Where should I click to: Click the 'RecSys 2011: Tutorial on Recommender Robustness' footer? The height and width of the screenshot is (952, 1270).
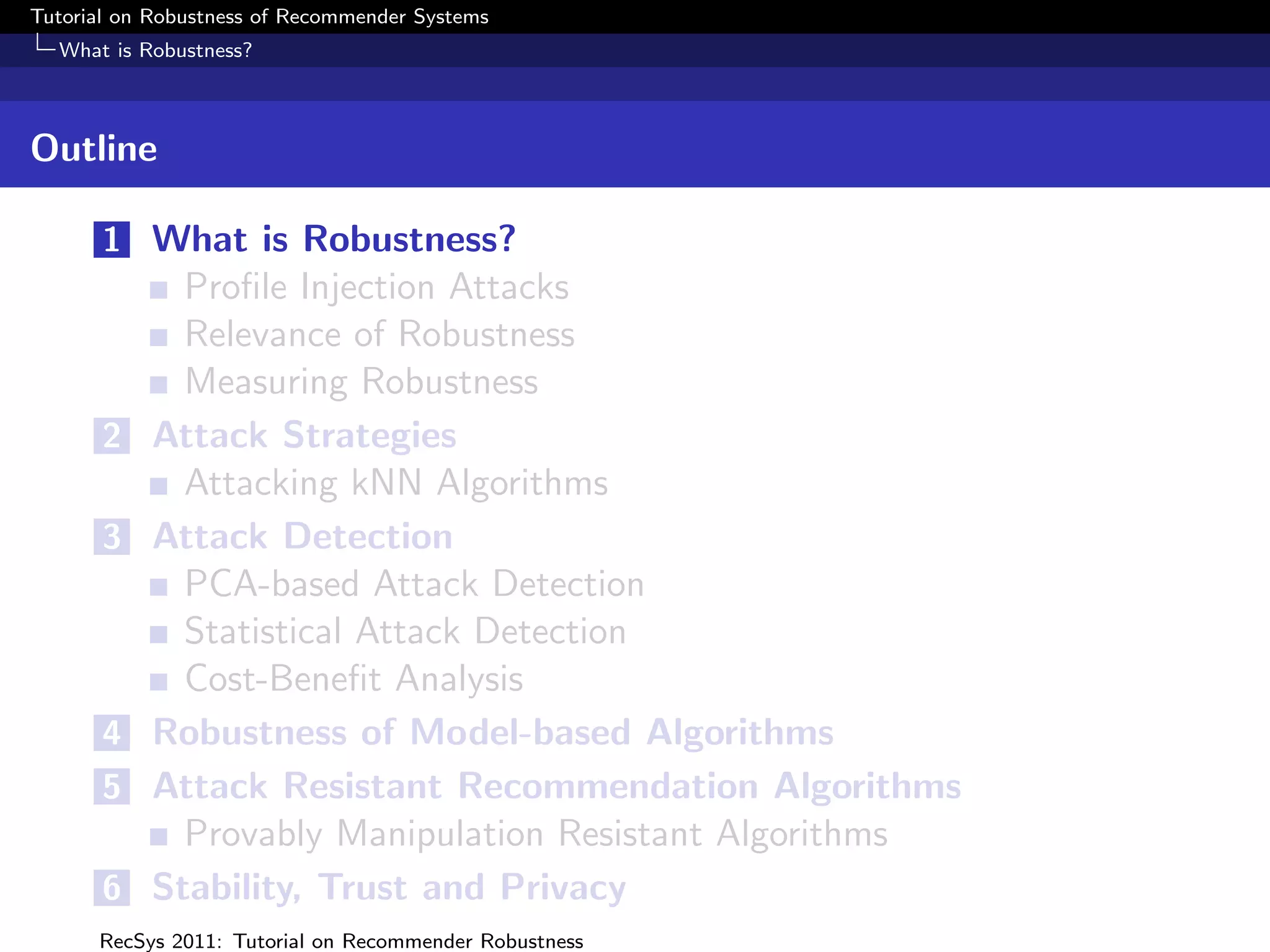[342, 941]
